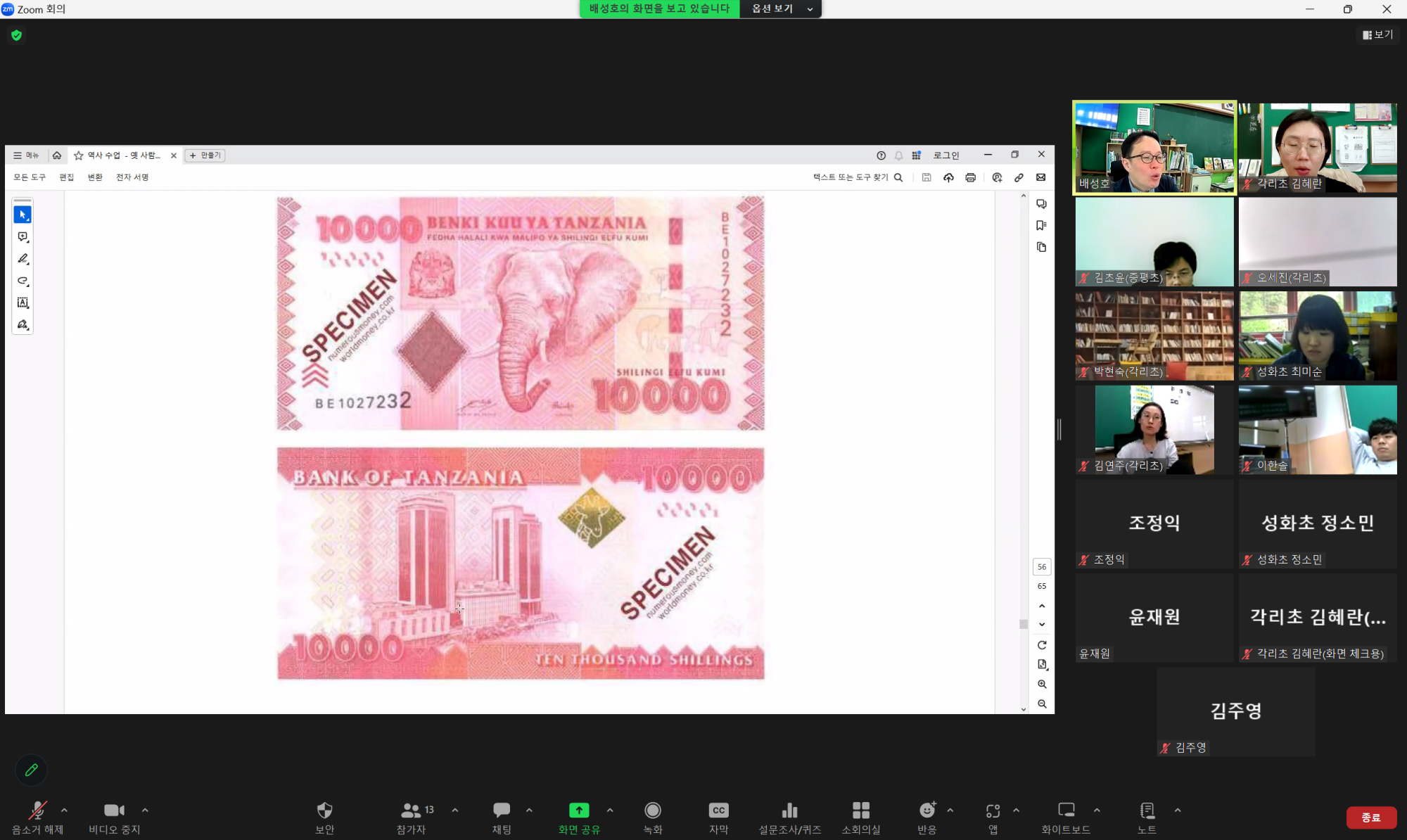Select 배성호 video thumbnail

coord(1154,148)
